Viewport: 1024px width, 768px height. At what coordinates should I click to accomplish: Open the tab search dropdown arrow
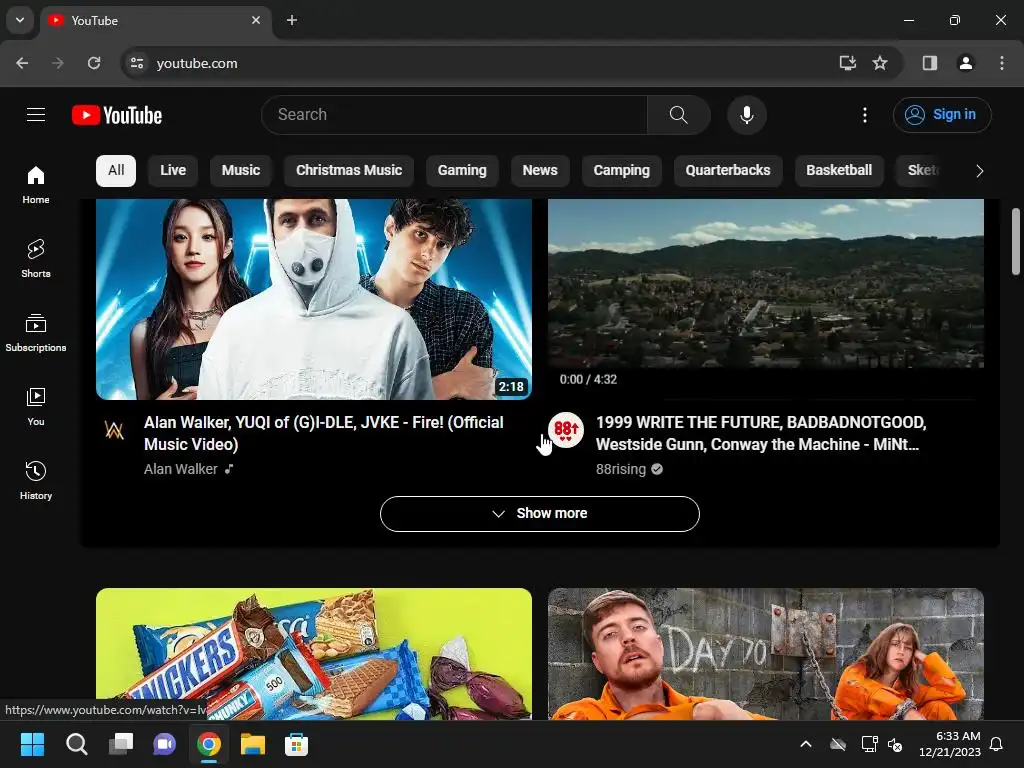coord(20,20)
